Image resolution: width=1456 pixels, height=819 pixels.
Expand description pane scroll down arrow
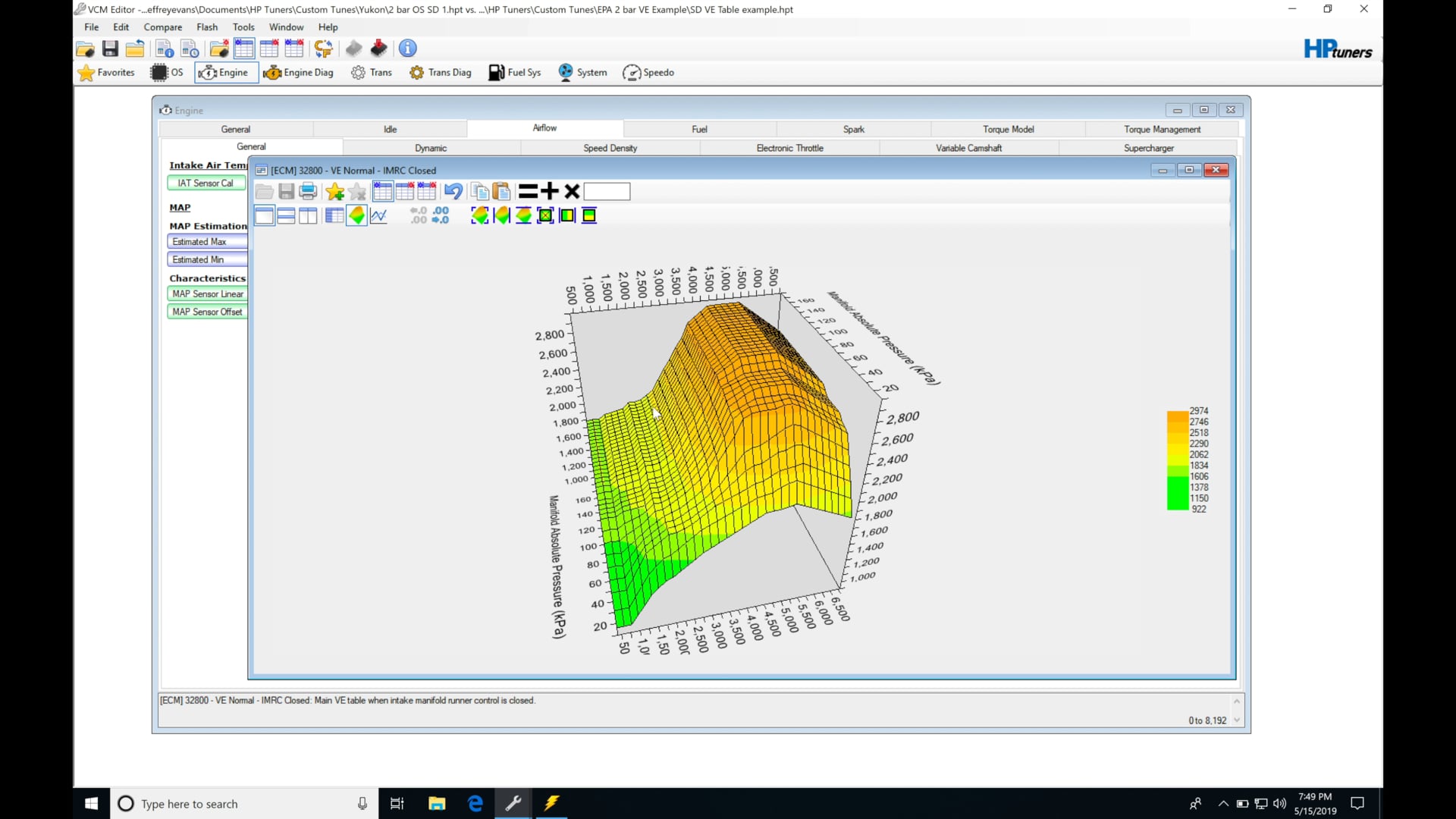coord(1237,720)
